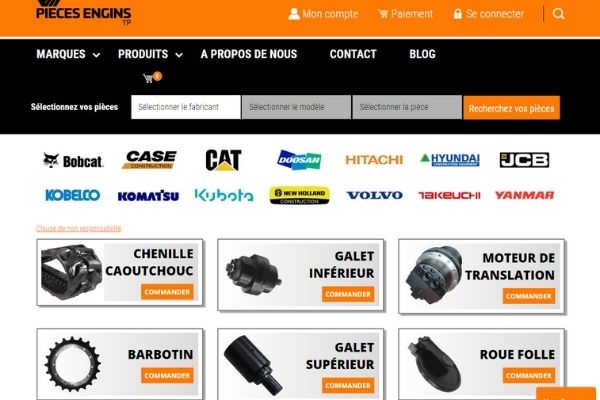Select the Yanmar brand logo
Image resolution: width=600 pixels, height=400 pixels.
click(x=524, y=195)
